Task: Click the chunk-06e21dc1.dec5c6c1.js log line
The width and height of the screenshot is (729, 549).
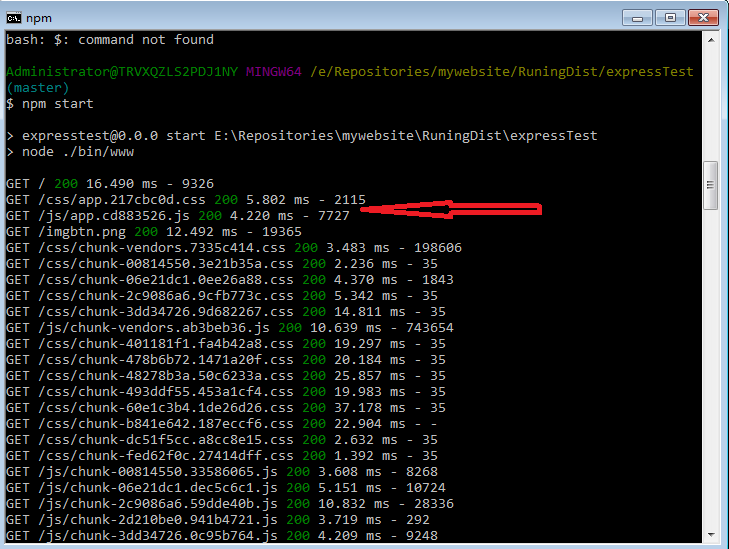Action: (226, 488)
